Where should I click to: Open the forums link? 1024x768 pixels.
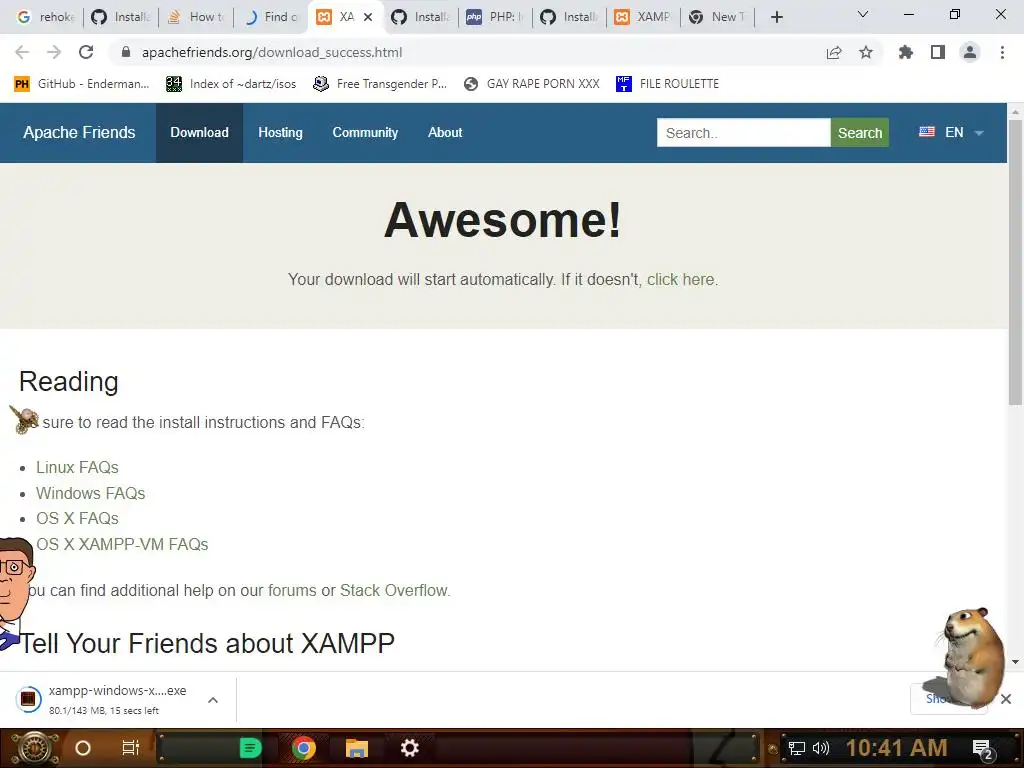point(292,590)
